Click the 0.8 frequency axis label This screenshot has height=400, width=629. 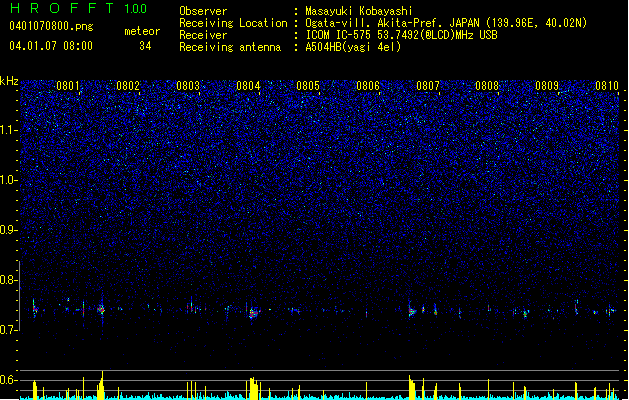(x=9, y=280)
